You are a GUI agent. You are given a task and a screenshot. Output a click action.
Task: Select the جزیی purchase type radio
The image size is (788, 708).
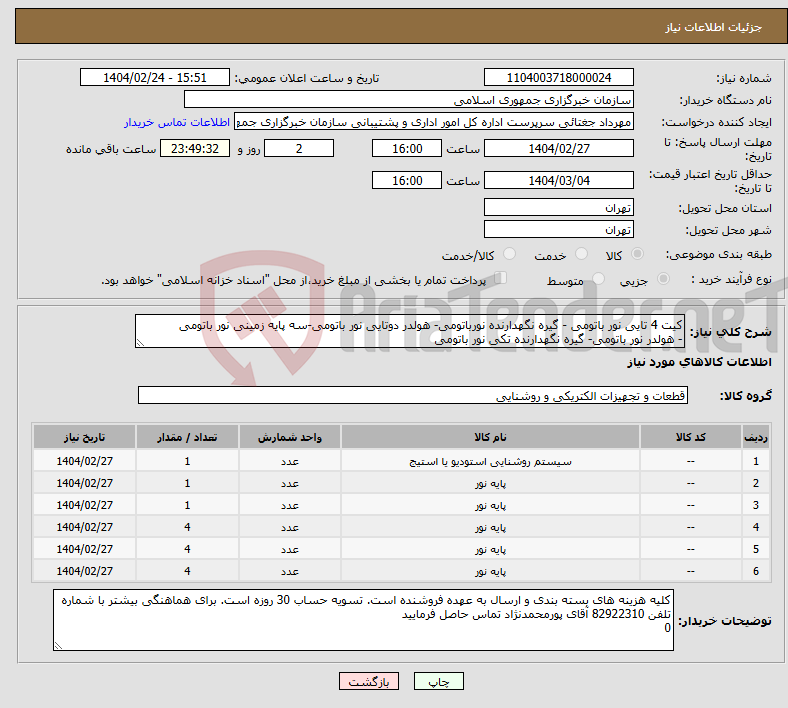click(663, 278)
